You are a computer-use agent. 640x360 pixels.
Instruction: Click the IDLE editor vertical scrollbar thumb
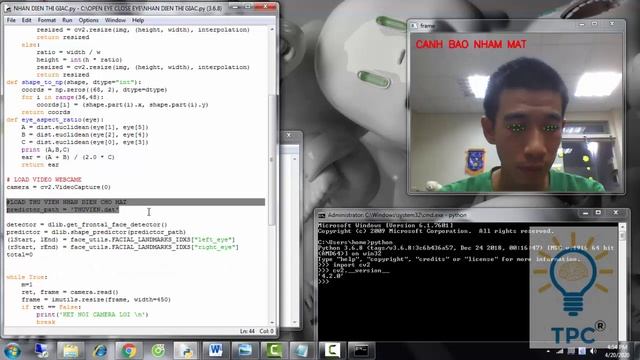[272, 159]
